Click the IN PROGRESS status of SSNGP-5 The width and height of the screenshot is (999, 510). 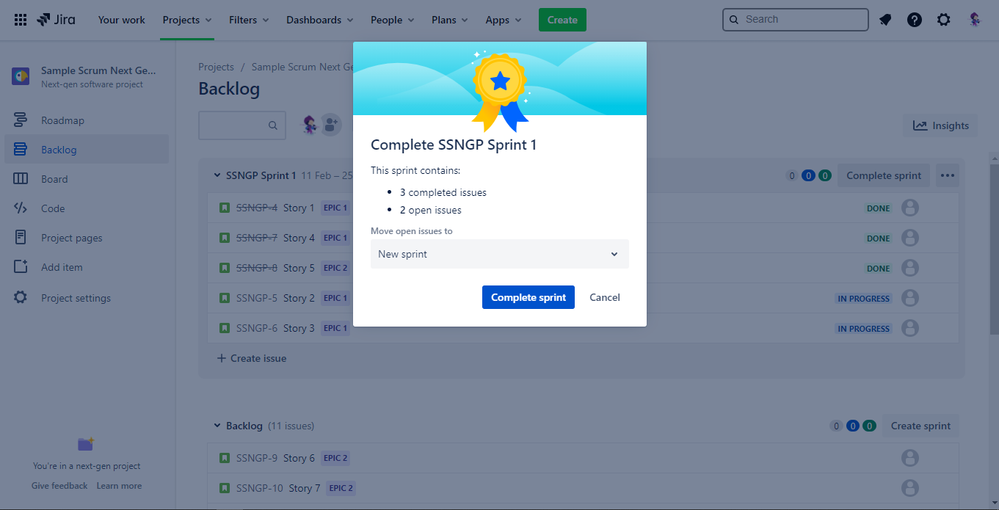click(864, 298)
